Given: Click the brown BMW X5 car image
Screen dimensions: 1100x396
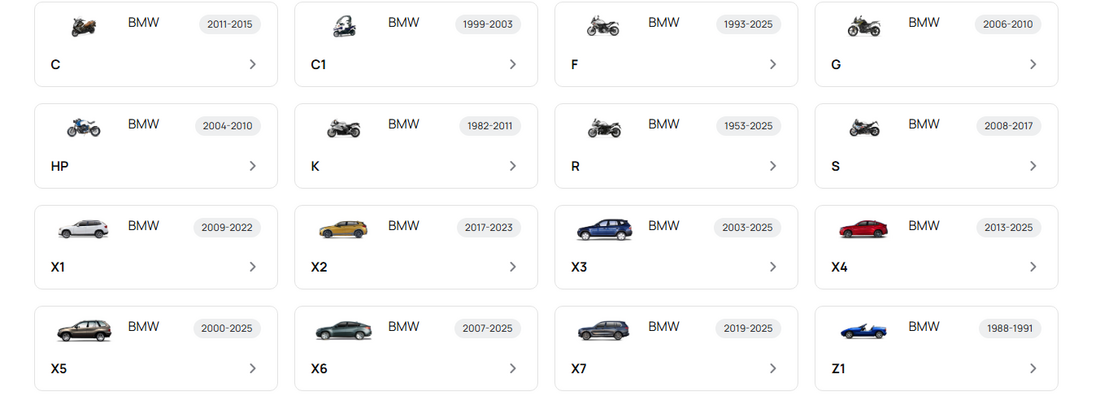Looking at the screenshot, I should (84, 331).
